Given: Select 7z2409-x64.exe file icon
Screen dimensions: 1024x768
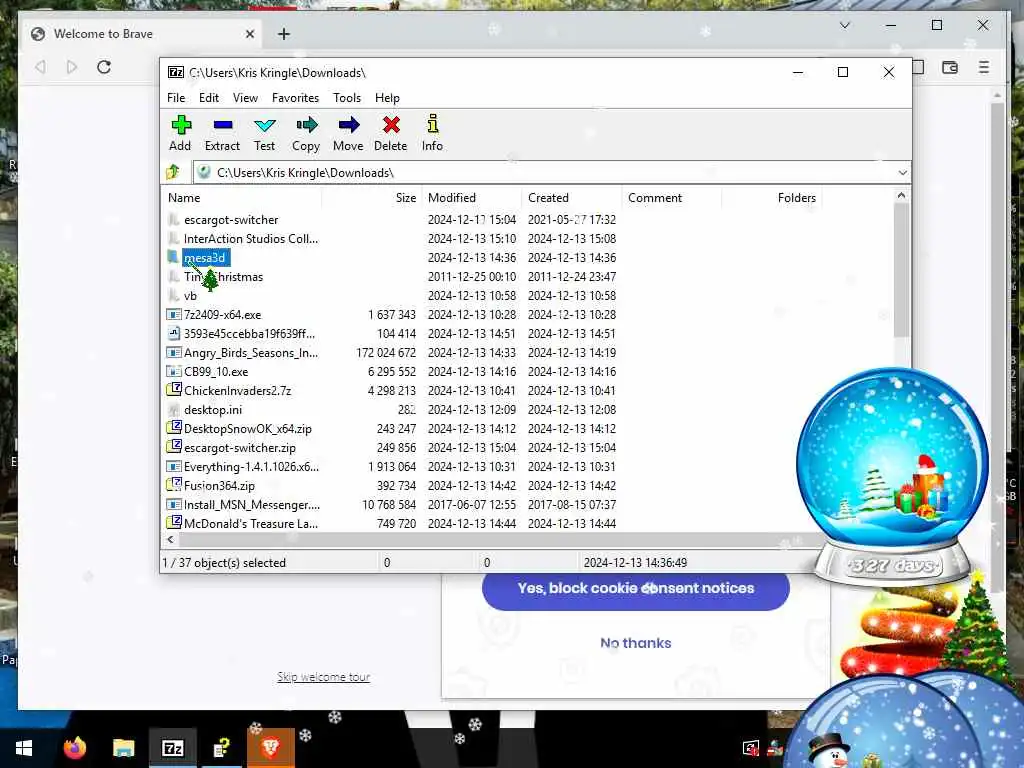Looking at the screenshot, I should click(x=173, y=315).
